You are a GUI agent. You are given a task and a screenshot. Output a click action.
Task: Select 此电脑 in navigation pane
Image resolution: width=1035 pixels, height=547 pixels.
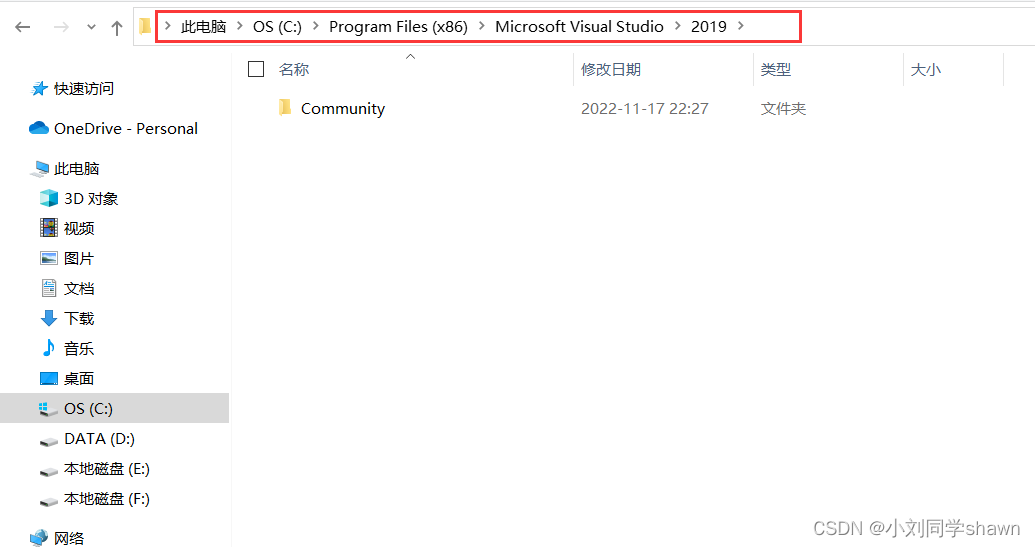click(x=77, y=169)
